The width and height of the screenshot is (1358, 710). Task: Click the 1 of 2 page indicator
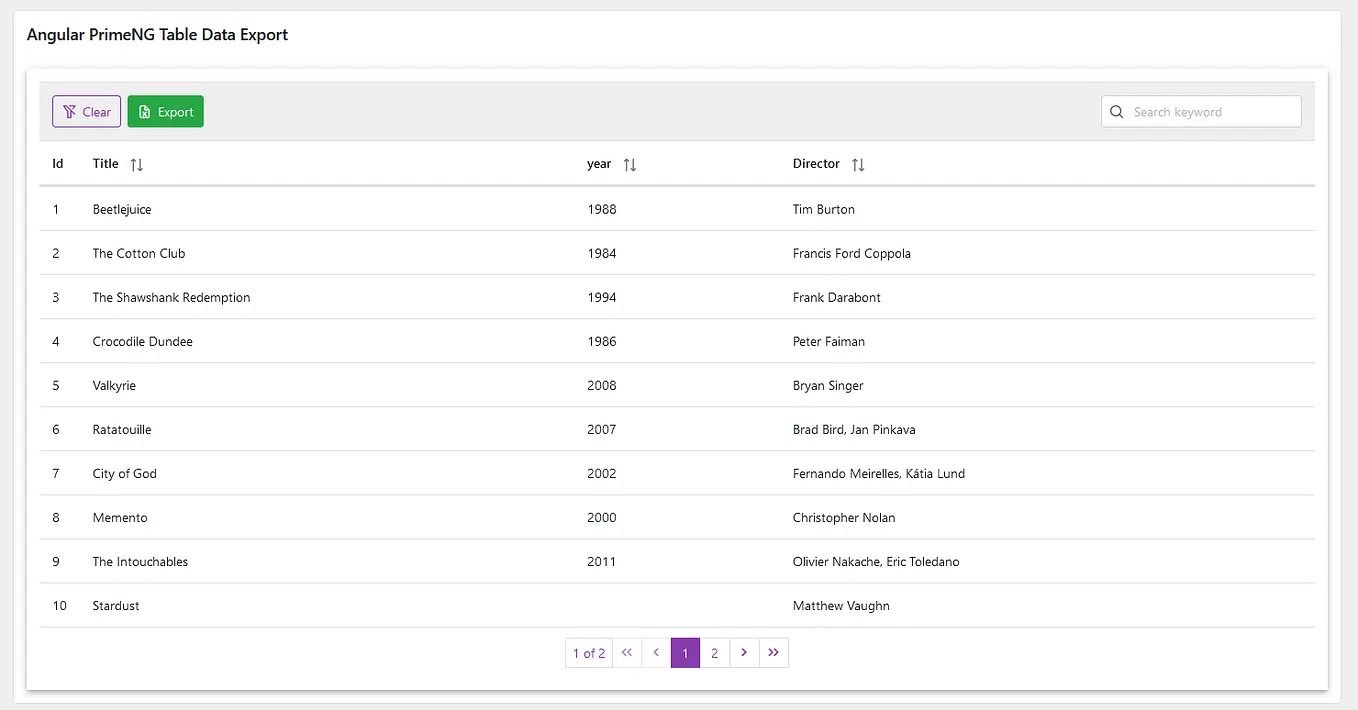pos(588,652)
